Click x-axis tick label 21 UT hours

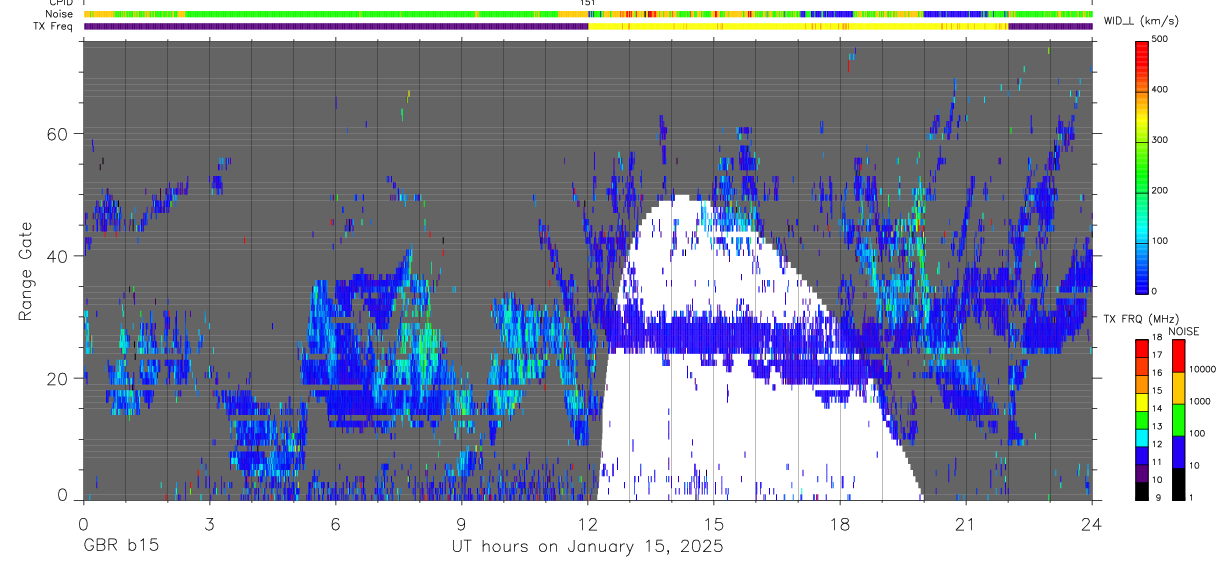point(966,524)
